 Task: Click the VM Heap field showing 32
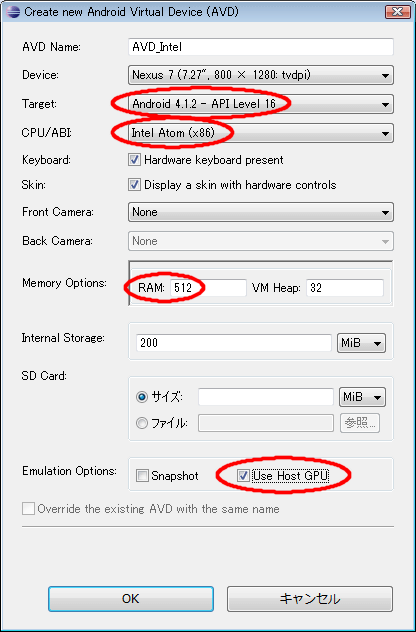[345, 288]
